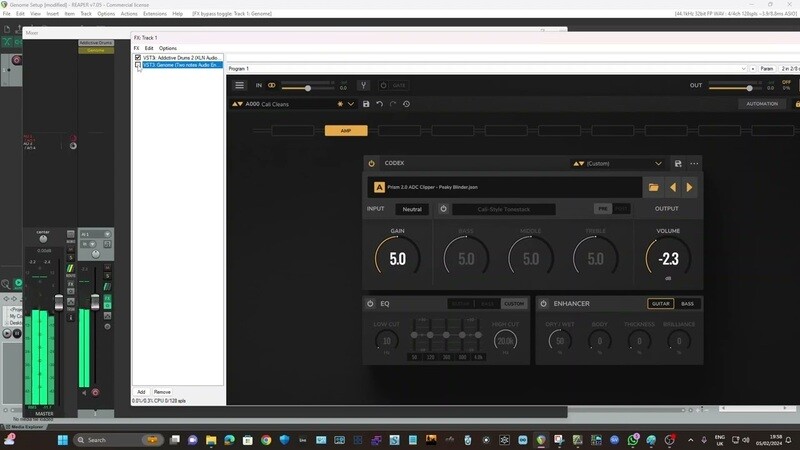Adjust the Genome OUT level slider handle
800x450 pixels.
[x=749, y=88]
